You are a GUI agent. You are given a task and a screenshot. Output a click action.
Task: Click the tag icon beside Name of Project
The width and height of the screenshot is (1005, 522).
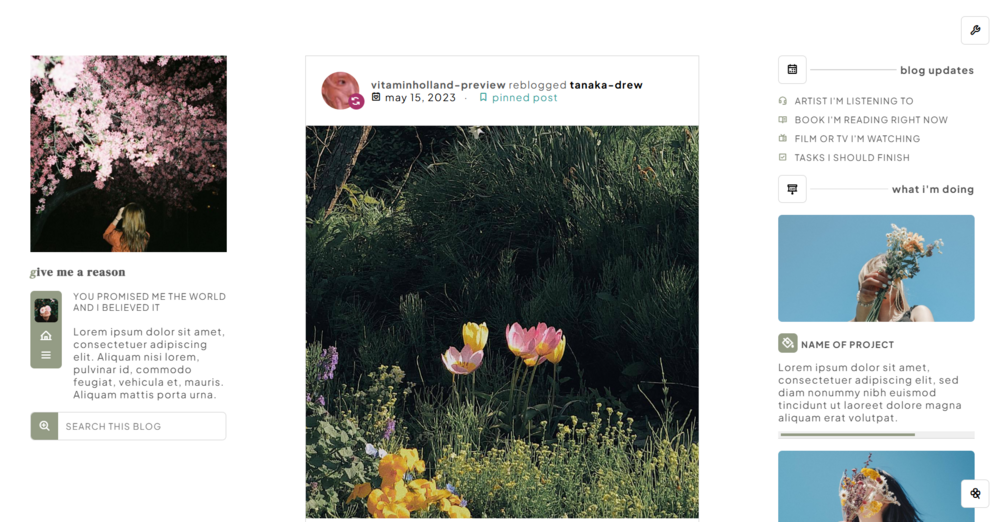(788, 343)
